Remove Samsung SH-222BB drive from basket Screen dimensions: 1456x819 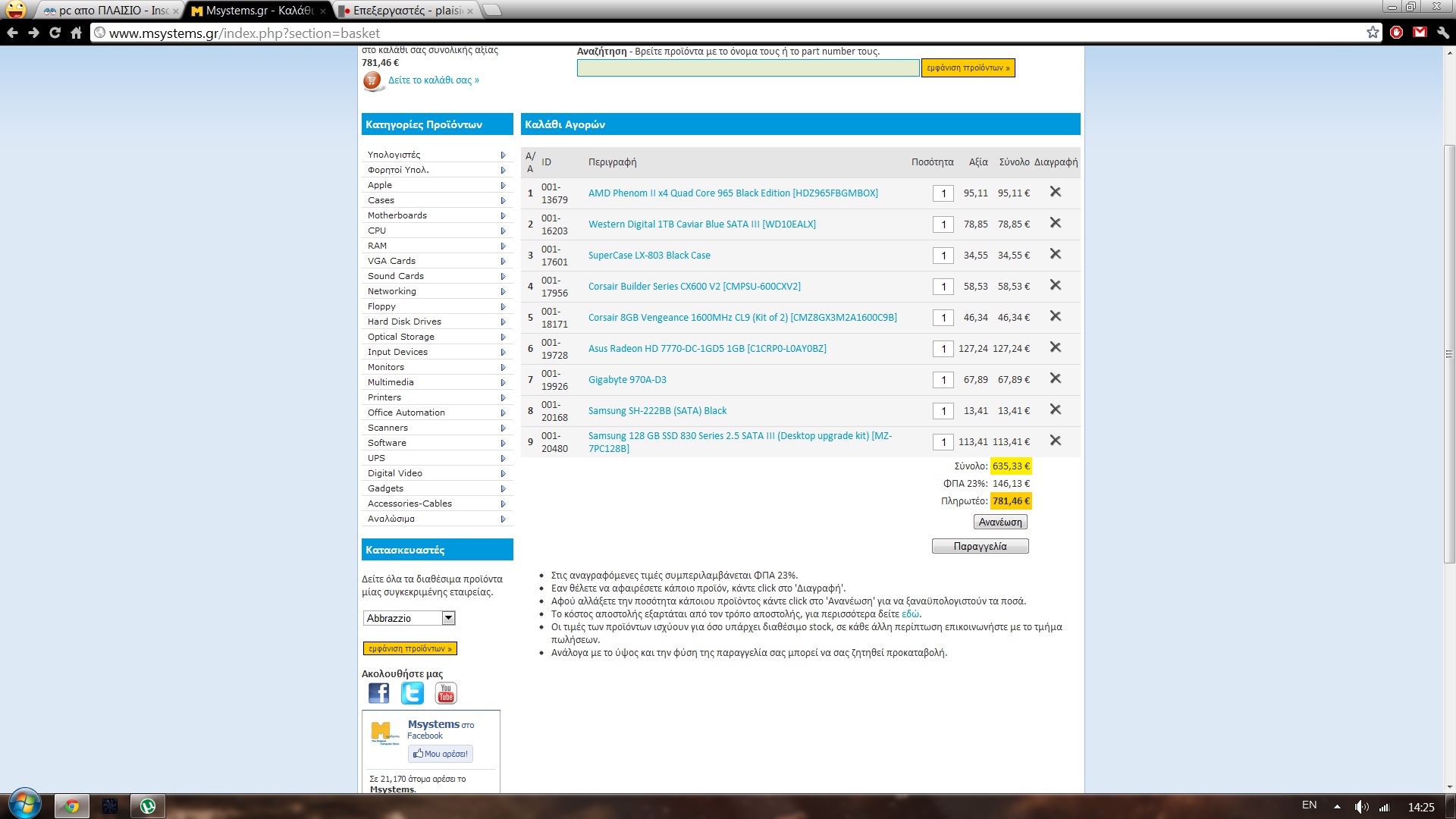[1055, 409]
